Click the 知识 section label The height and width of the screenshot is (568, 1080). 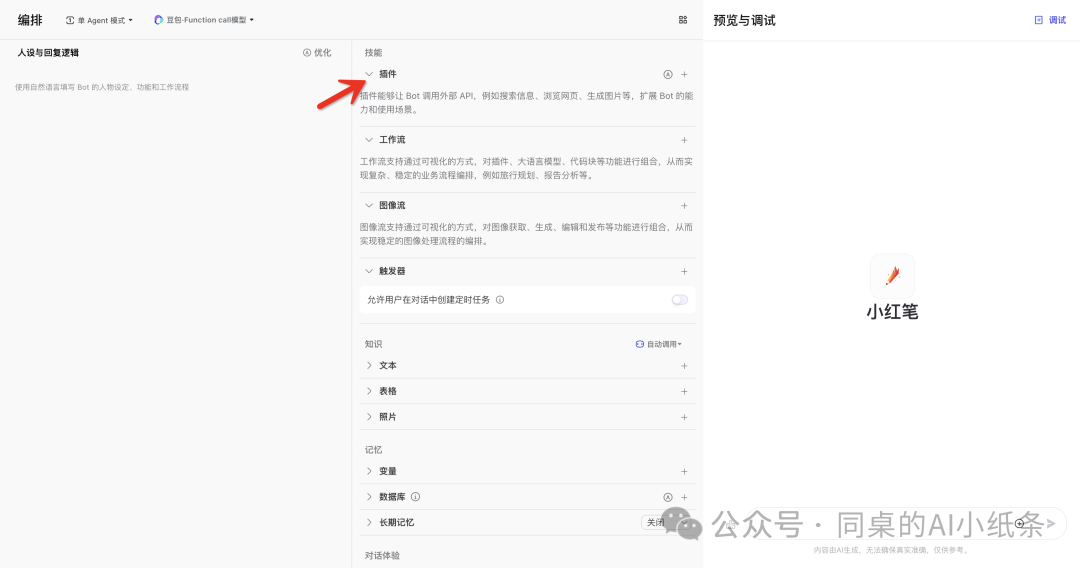point(373,344)
